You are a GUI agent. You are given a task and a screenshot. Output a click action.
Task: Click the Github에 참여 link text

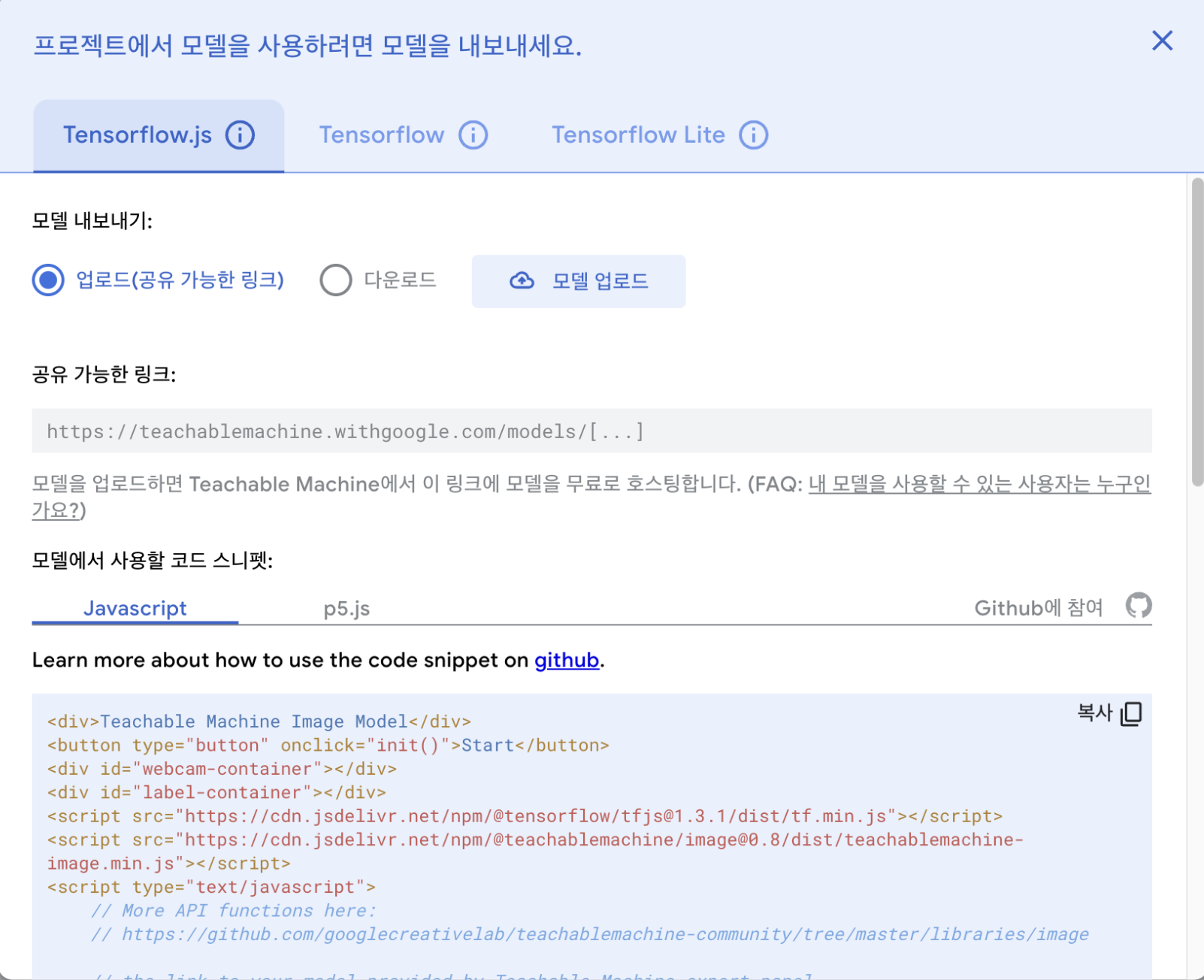(1039, 607)
